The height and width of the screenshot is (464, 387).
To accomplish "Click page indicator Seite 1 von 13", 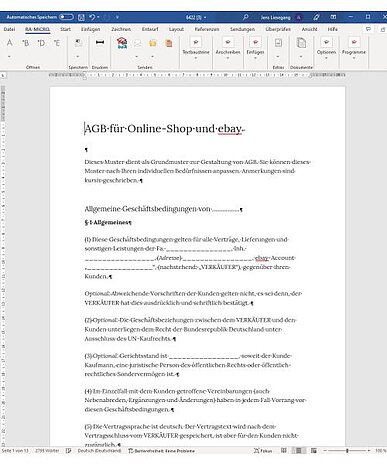I will 15,451.
